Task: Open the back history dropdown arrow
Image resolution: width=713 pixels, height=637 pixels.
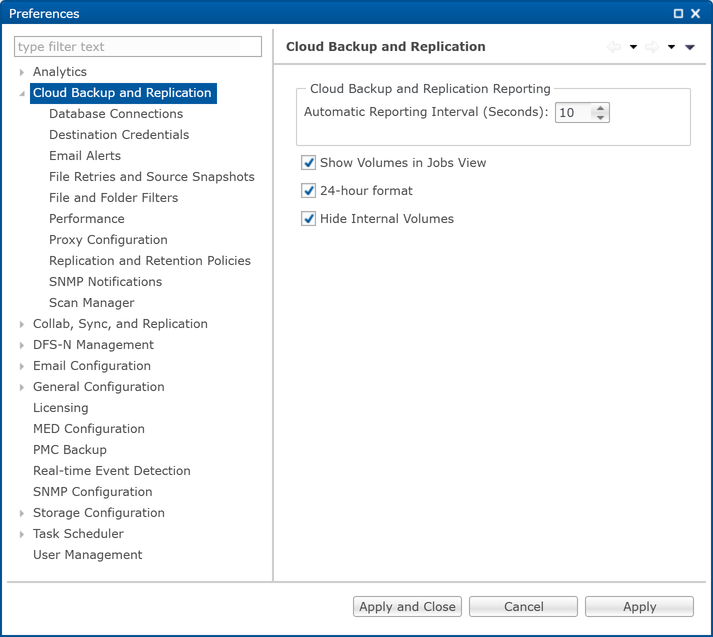Action: pyautogui.click(x=633, y=47)
